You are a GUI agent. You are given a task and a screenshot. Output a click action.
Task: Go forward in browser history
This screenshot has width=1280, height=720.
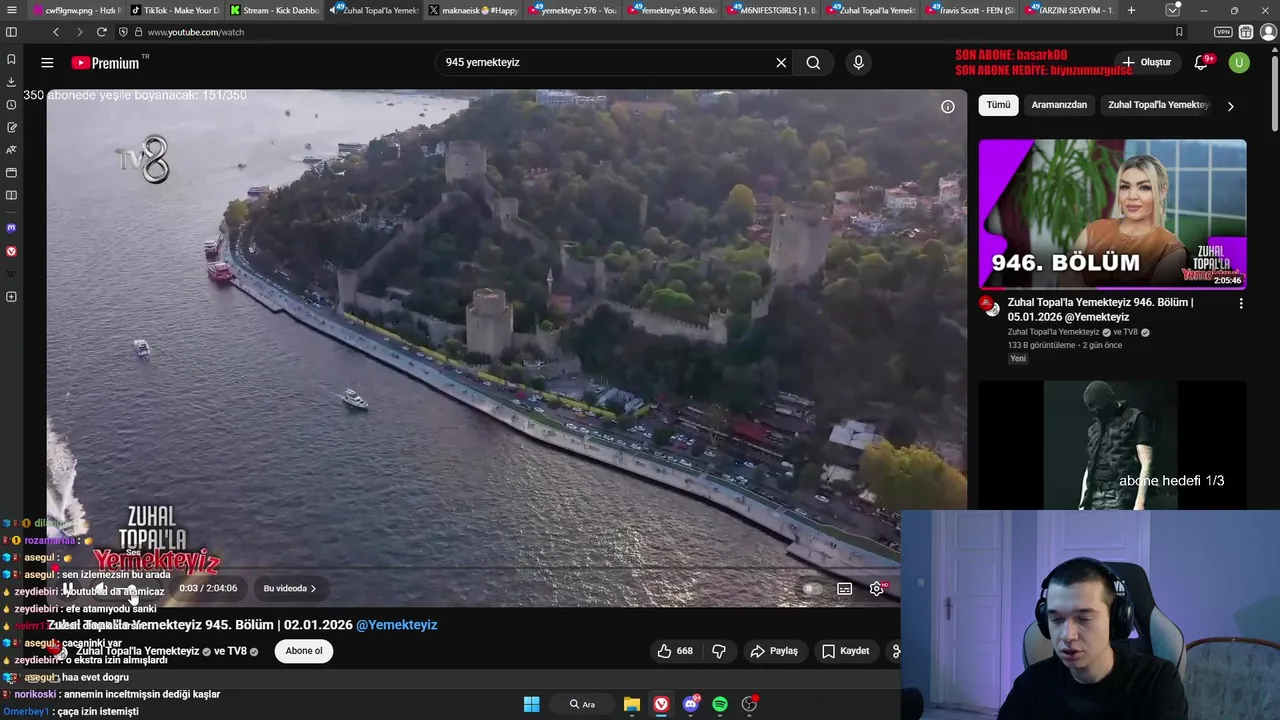tap(79, 32)
